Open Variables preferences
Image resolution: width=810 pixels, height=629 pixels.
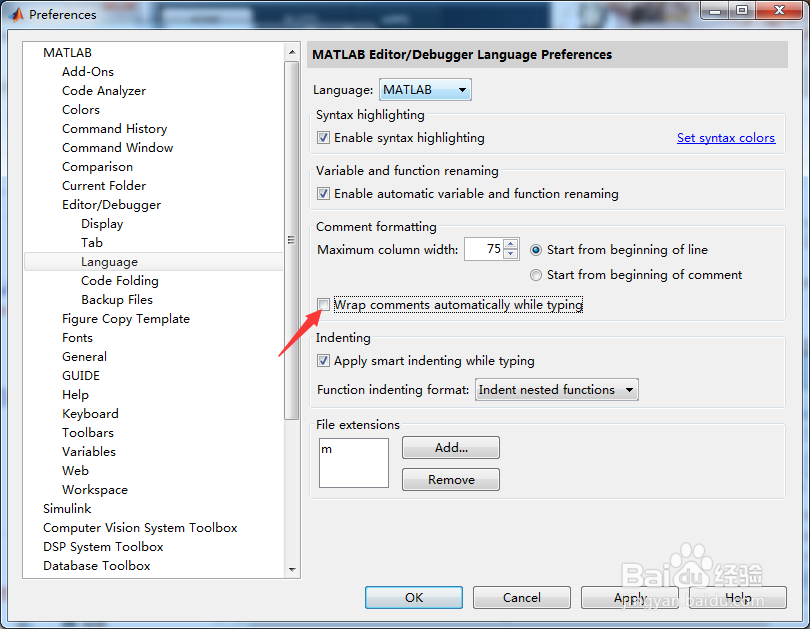coord(88,452)
